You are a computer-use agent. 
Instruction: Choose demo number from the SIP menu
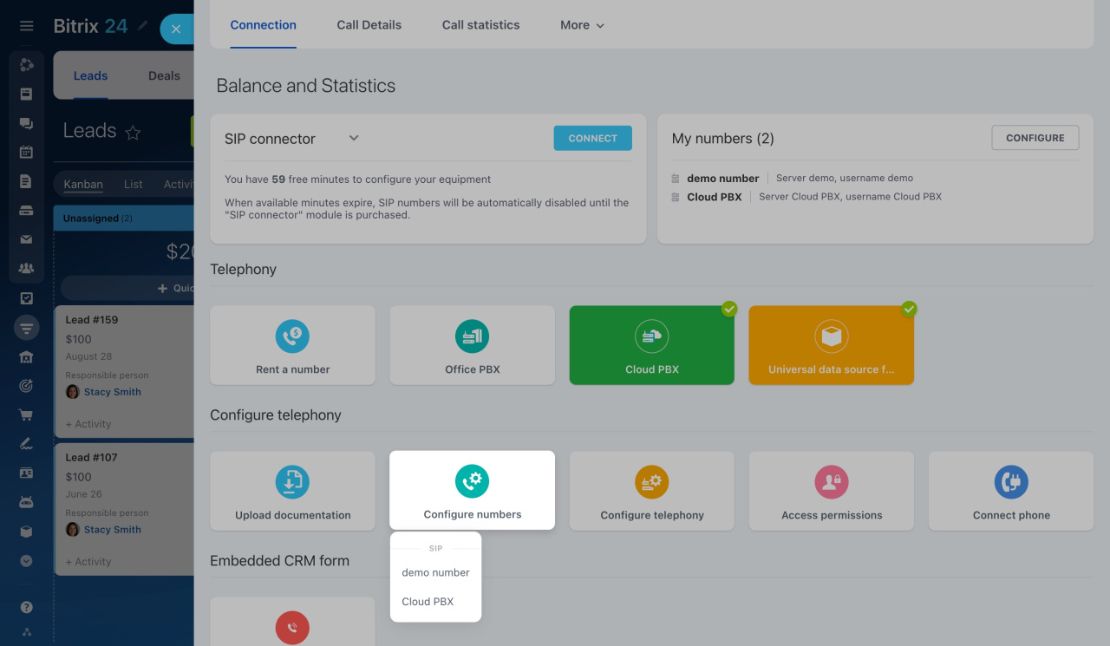tap(435, 572)
